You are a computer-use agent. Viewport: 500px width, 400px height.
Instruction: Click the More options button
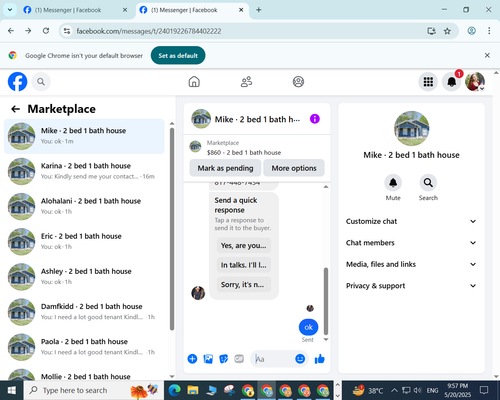[x=294, y=168]
